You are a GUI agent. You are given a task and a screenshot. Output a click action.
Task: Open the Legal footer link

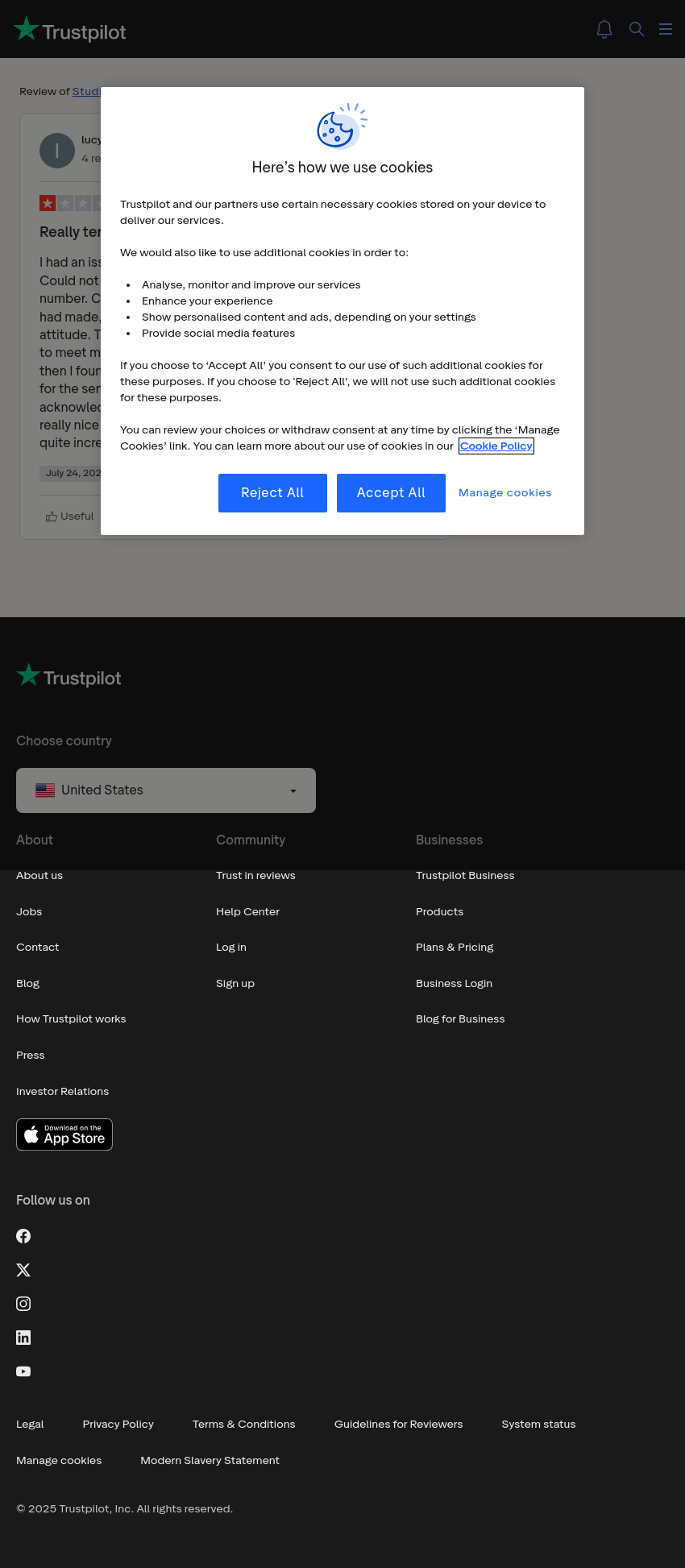[30, 1425]
